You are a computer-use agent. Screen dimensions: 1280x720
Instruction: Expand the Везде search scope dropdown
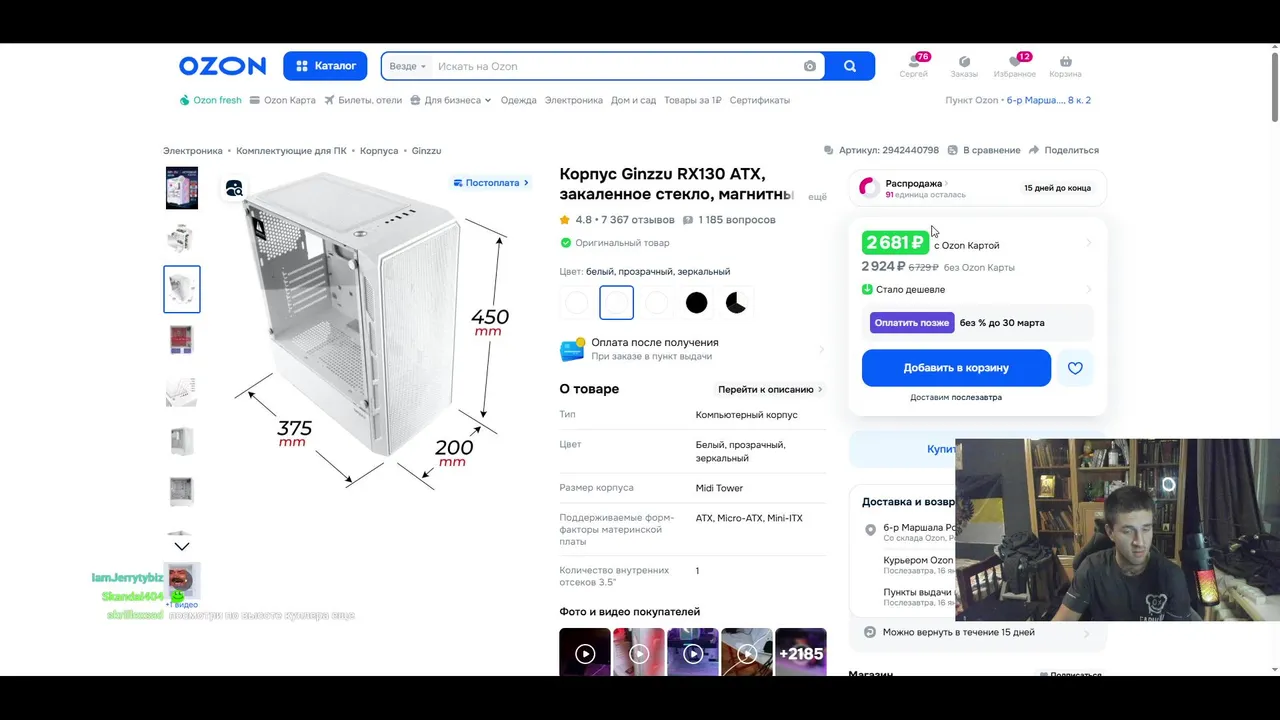pos(407,66)
